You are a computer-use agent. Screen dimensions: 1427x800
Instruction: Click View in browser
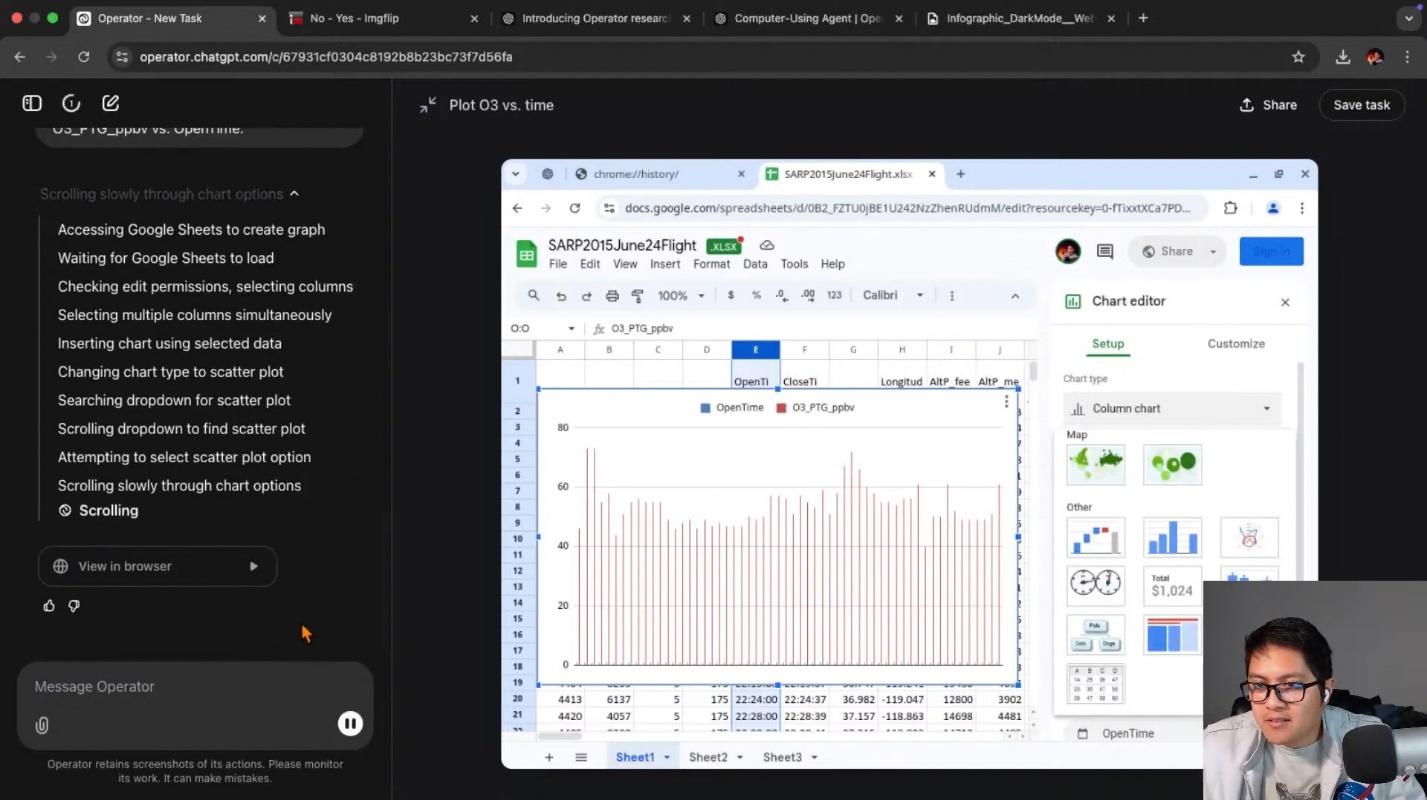[x=157, y=566]
